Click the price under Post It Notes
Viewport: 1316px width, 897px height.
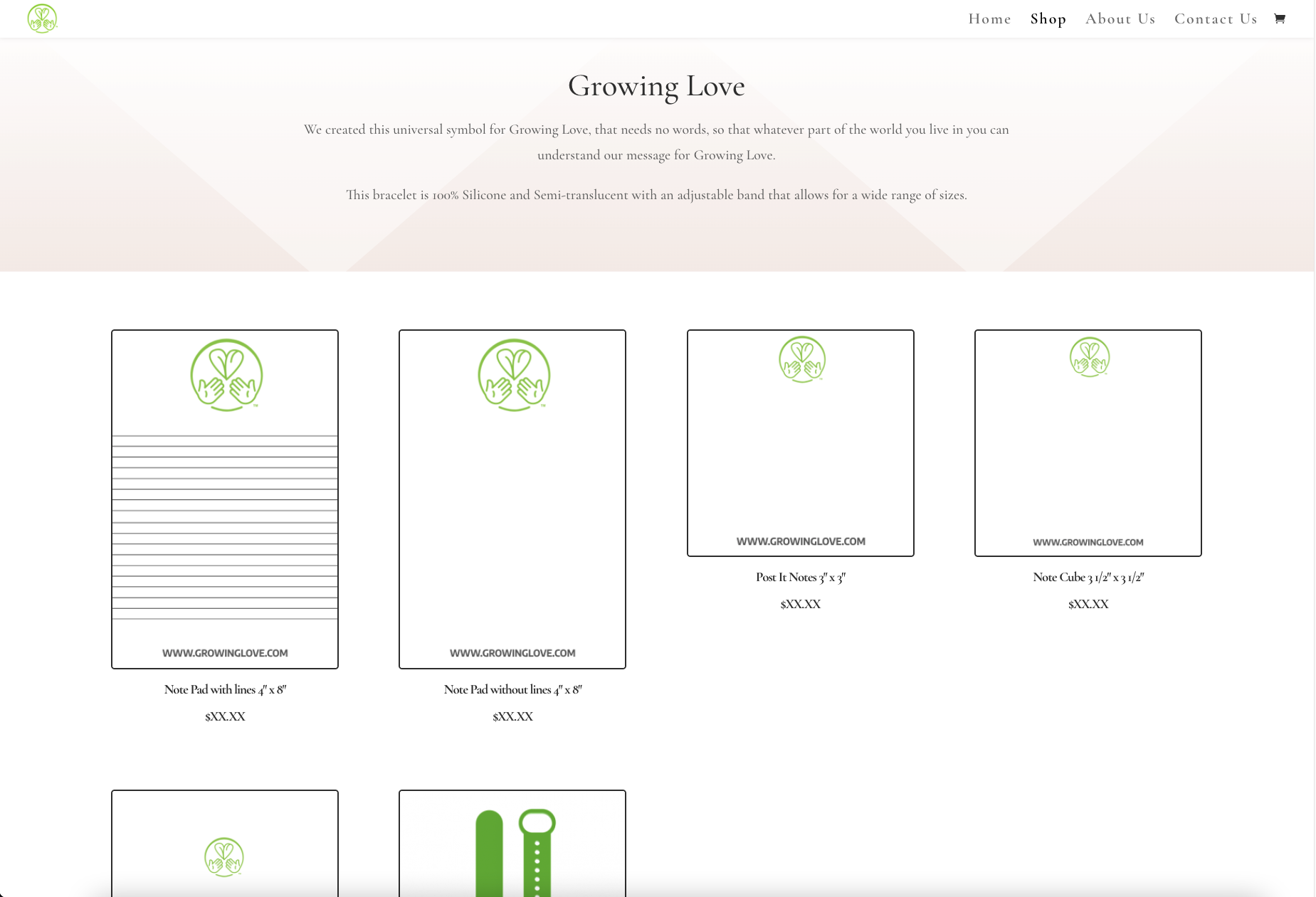(x=800, y=604)
